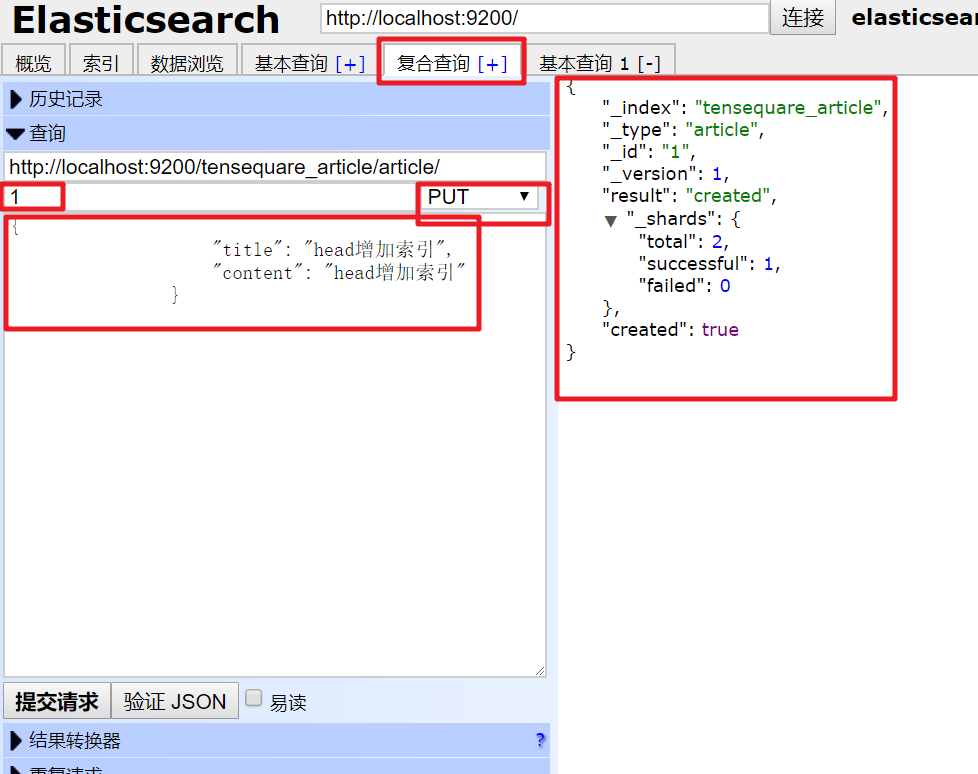Collapse the "_shards" node in the result
Screen dimensions: 978x774
click(611, 220)
